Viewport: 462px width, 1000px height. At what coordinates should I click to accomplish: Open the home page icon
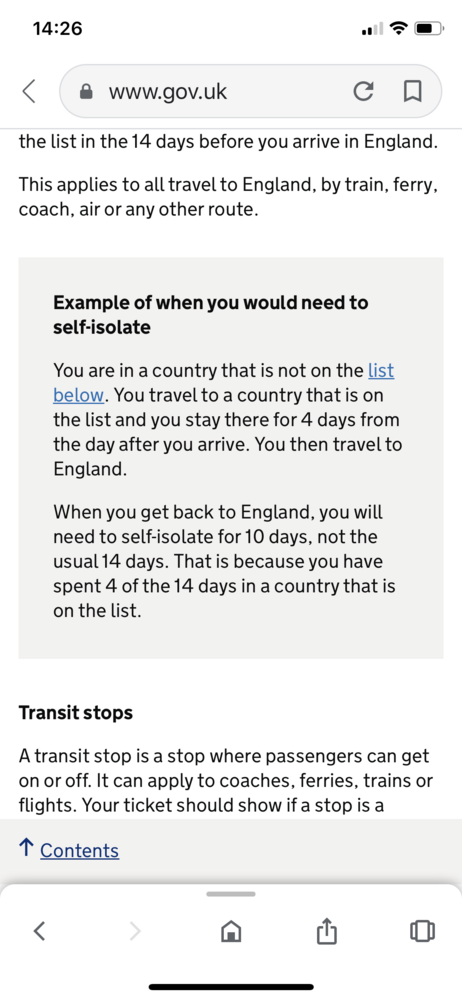coord(230,932)
